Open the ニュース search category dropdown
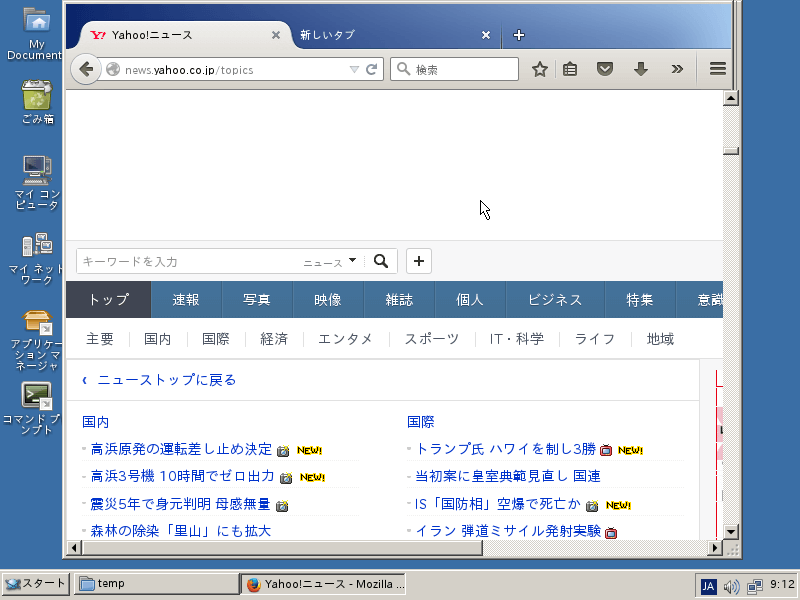The width and height of the screenshot is (800, 600). coord(330,262)
